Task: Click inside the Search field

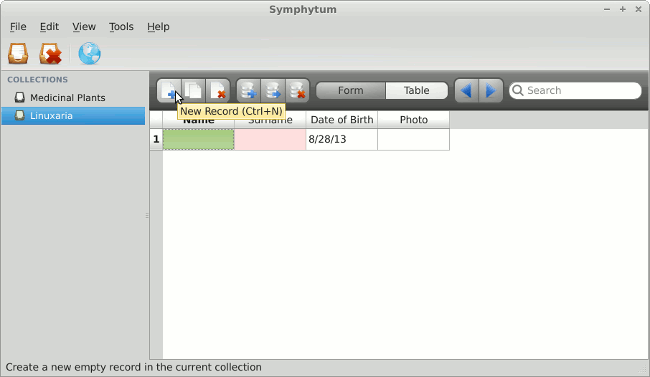Action: 575,90
